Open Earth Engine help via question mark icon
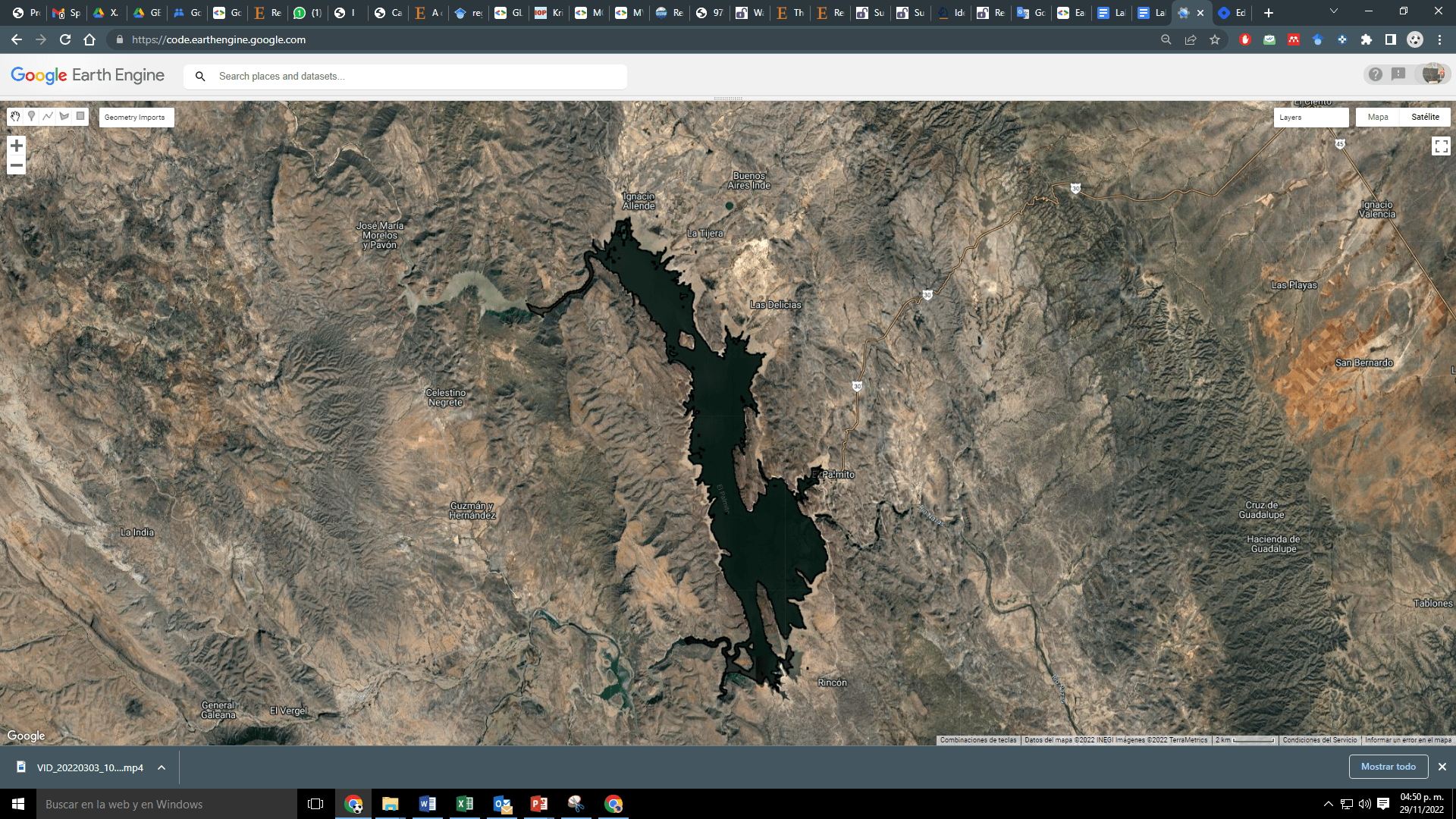The height and width of the screenshot is (819, 1456). [1375, 74]
